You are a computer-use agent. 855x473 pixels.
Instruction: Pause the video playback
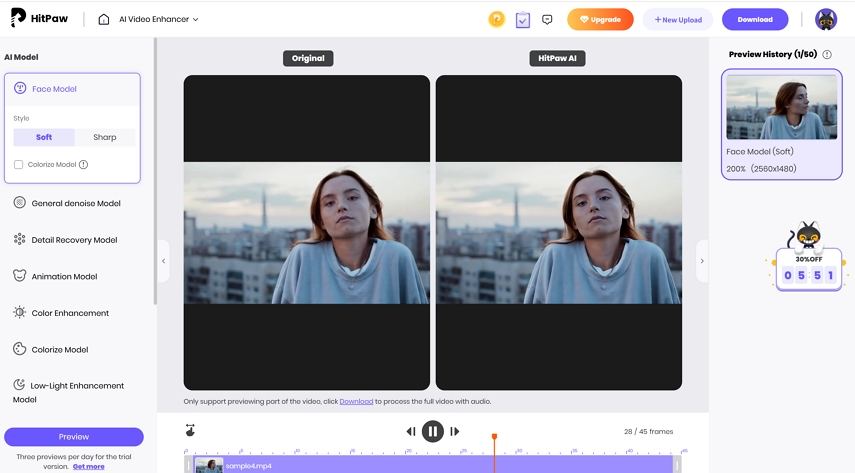[433, 432]
